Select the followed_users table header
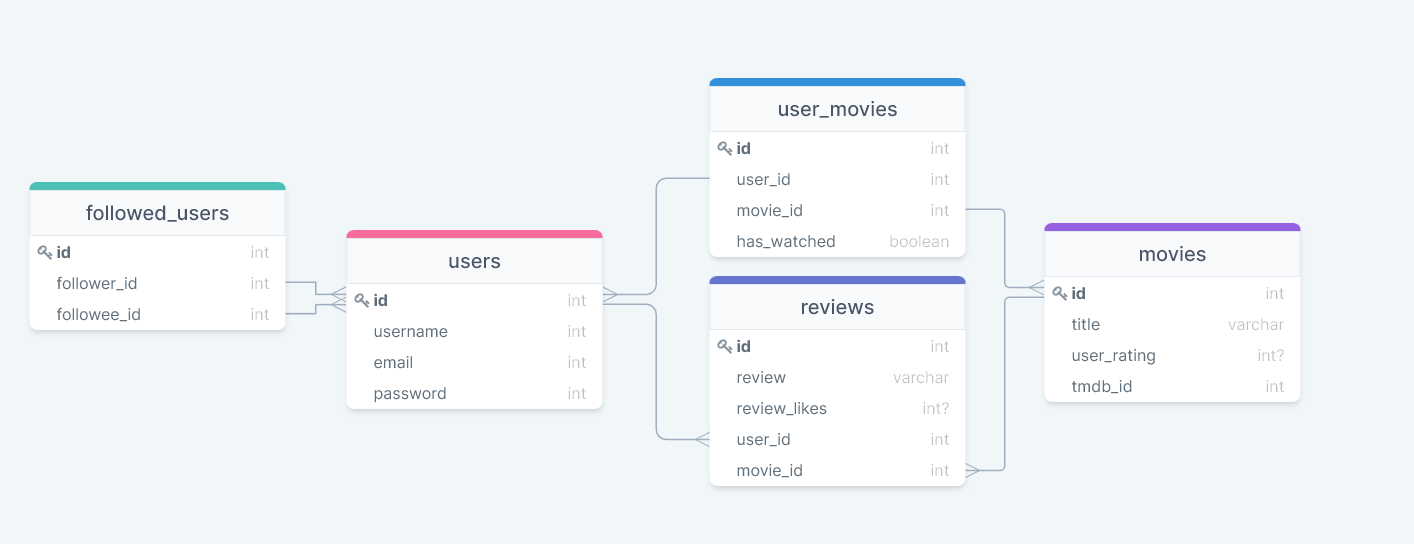Viewport: 1414px width, 544px height. (158, 213)
